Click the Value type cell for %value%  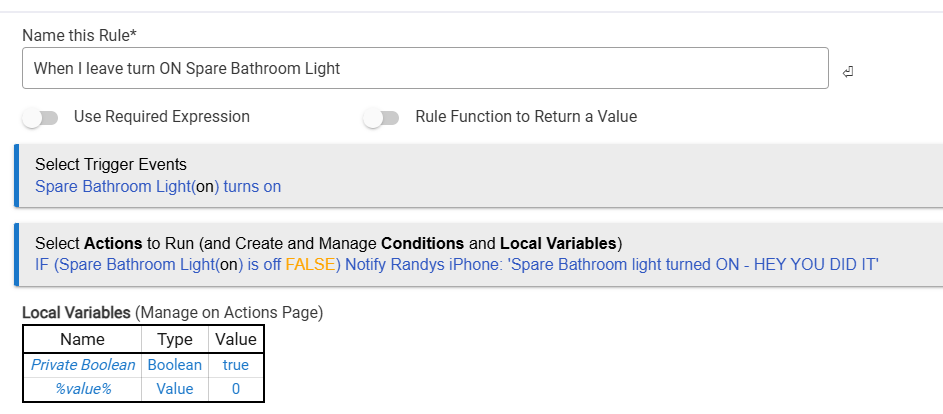(x=175, y=388)
